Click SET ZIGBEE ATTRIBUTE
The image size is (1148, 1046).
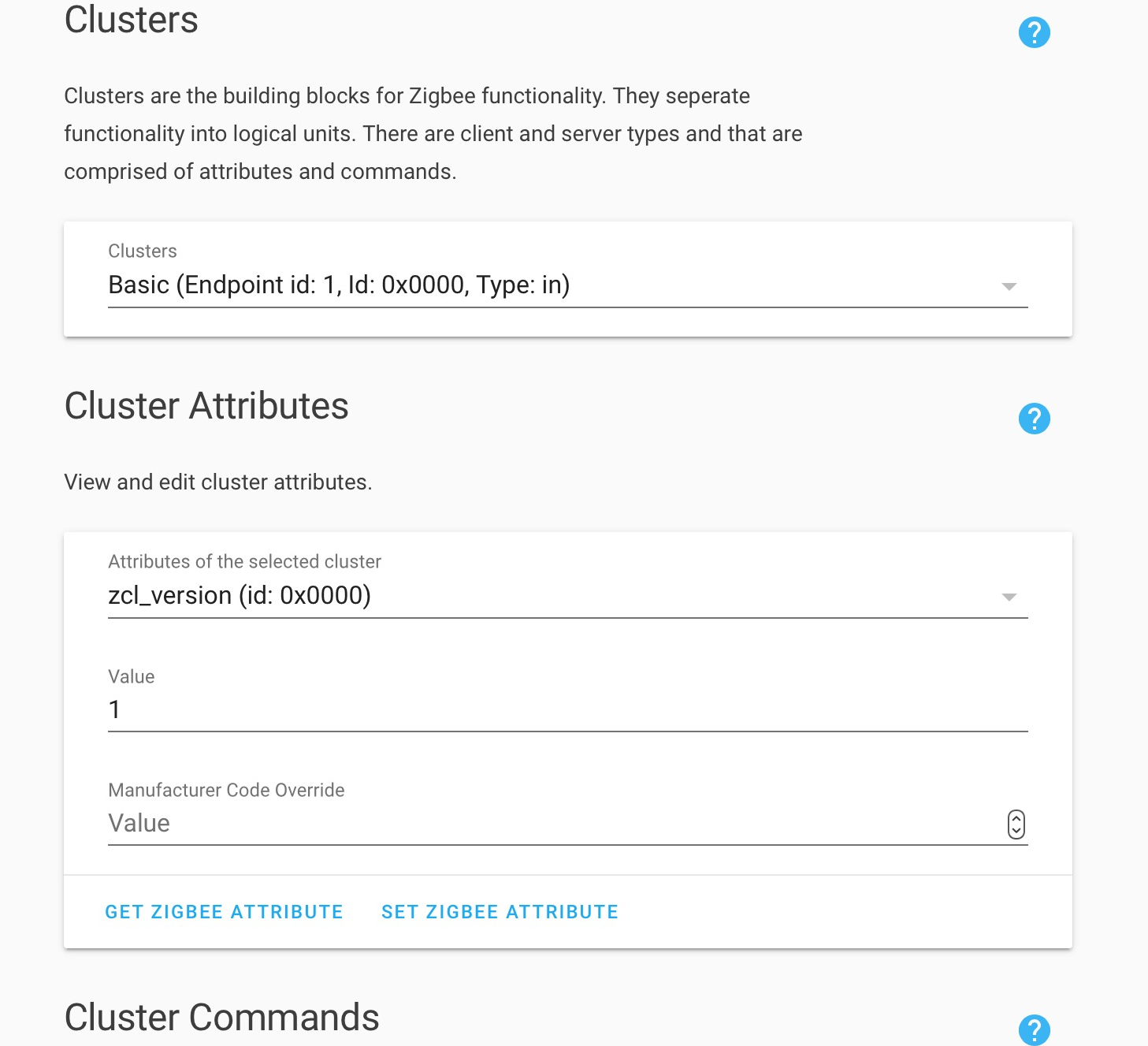500,912
